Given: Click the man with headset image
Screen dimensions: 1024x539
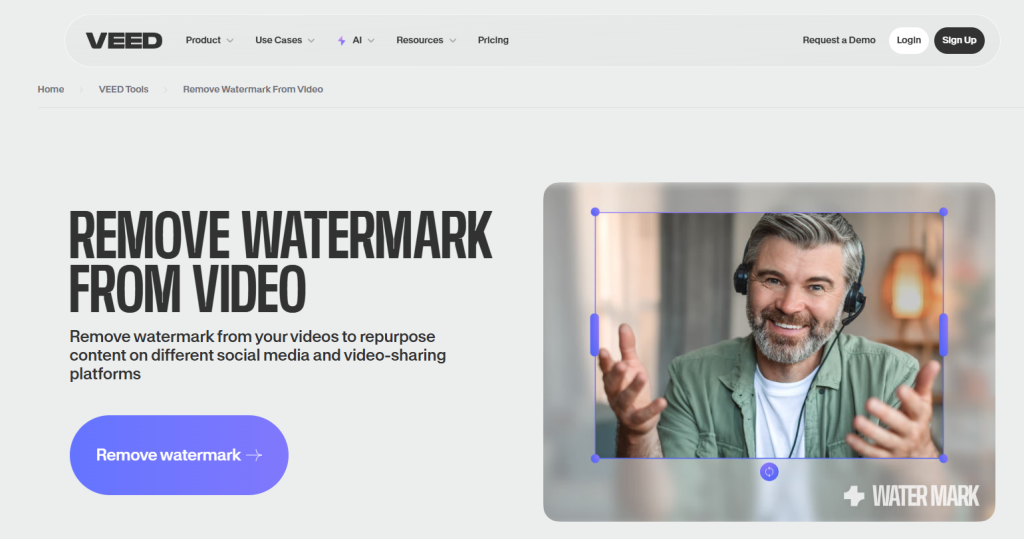Looking at the screenshot, I should point(769,335).
